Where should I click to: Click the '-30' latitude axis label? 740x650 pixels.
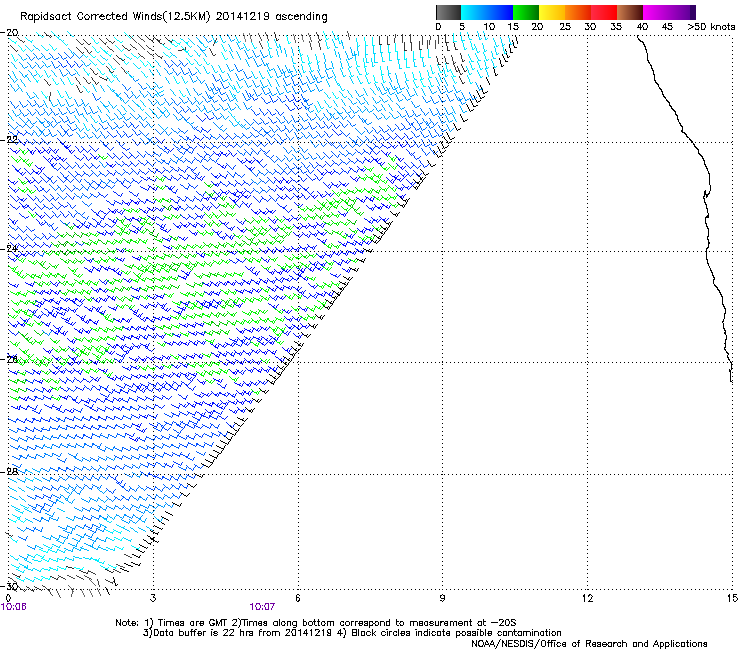coord(9,586)
